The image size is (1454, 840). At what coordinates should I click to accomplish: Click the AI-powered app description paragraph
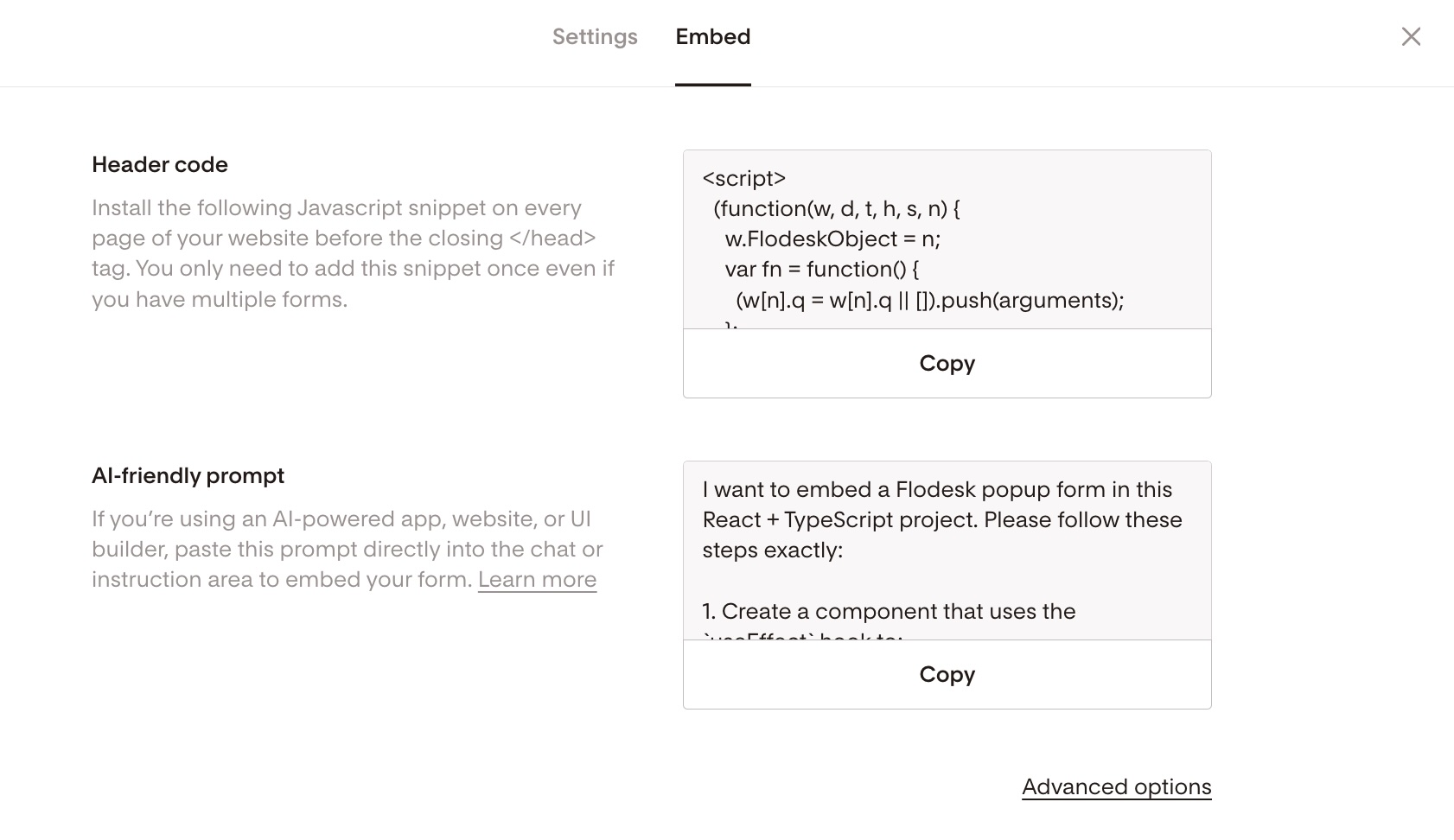pyautogui.click(x=347, y=550)
